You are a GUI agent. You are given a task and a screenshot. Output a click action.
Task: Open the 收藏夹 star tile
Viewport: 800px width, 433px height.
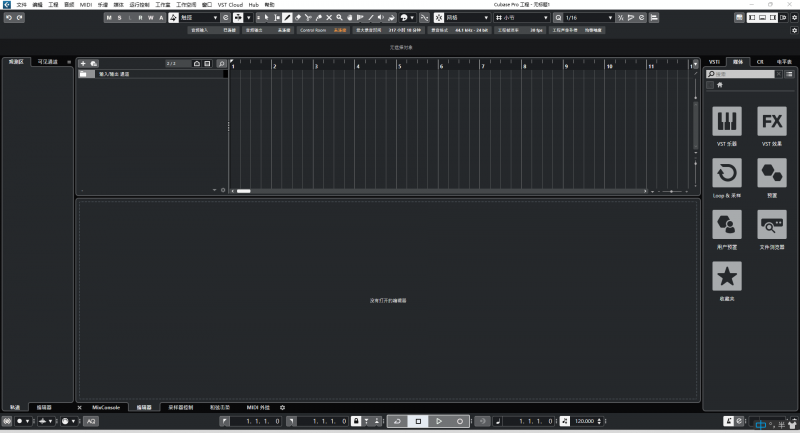click(x=727, y=276)
